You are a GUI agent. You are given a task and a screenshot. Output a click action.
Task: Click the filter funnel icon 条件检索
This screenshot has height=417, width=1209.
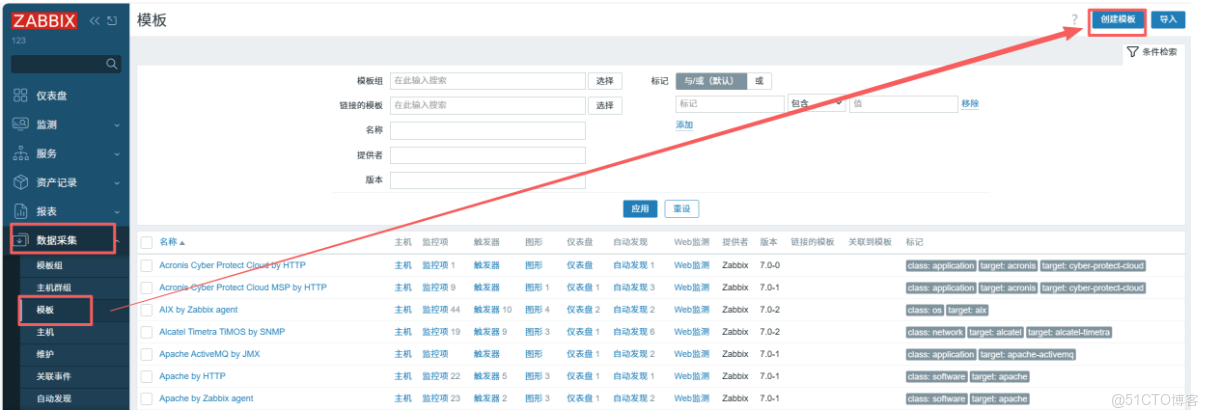[1132, 52]
